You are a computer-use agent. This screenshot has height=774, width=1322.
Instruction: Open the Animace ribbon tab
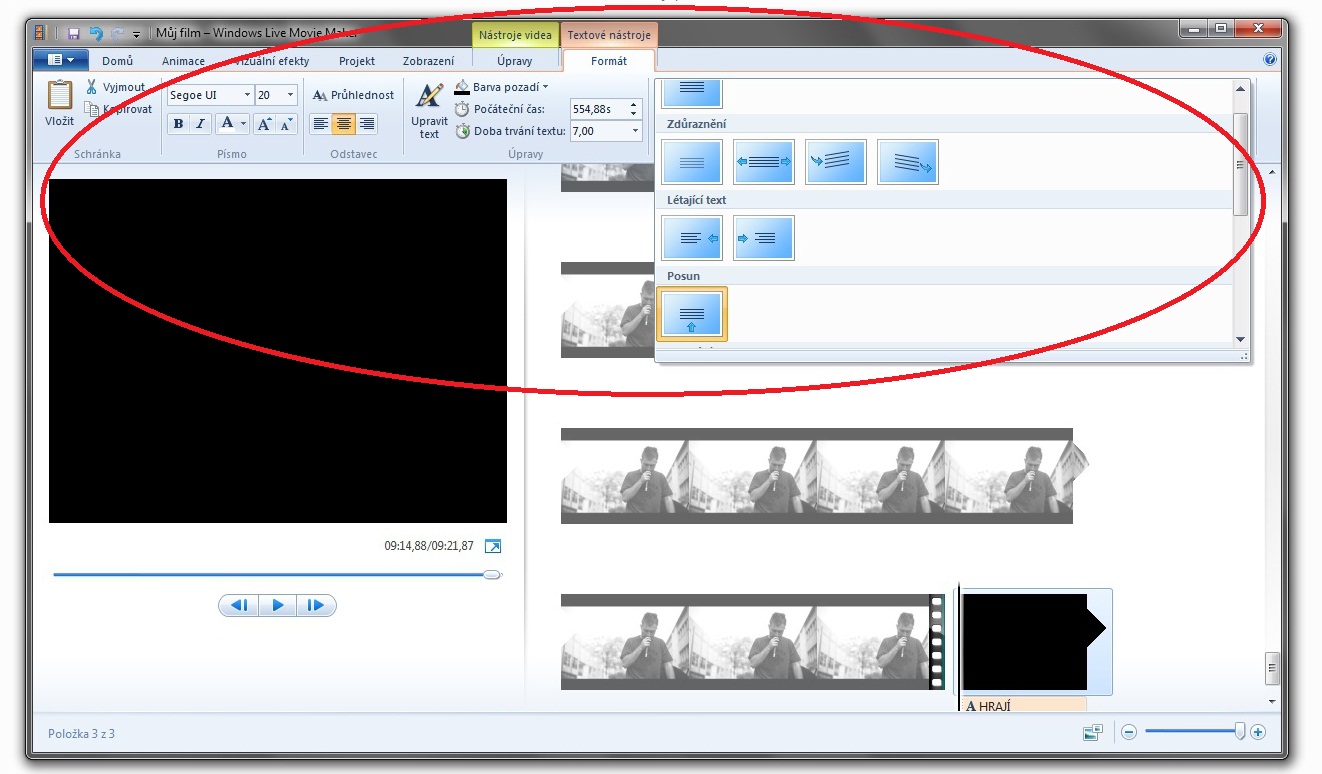[x=183, y=61]
